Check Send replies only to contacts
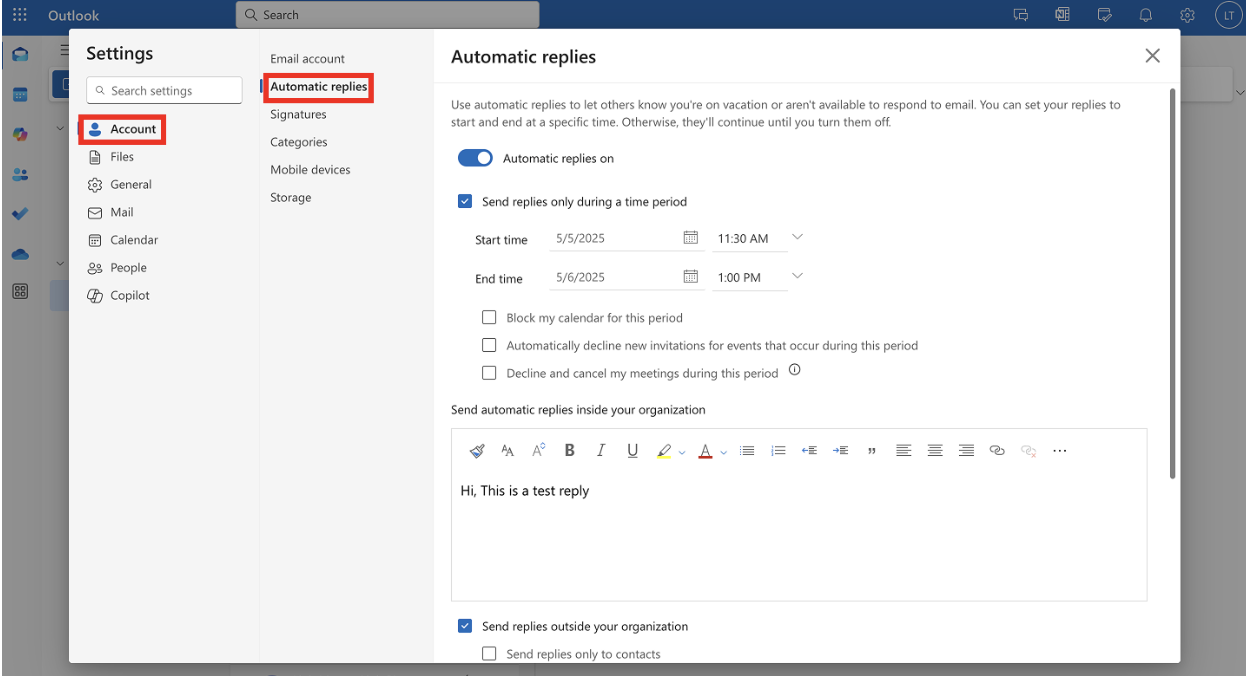 point(489,654)
